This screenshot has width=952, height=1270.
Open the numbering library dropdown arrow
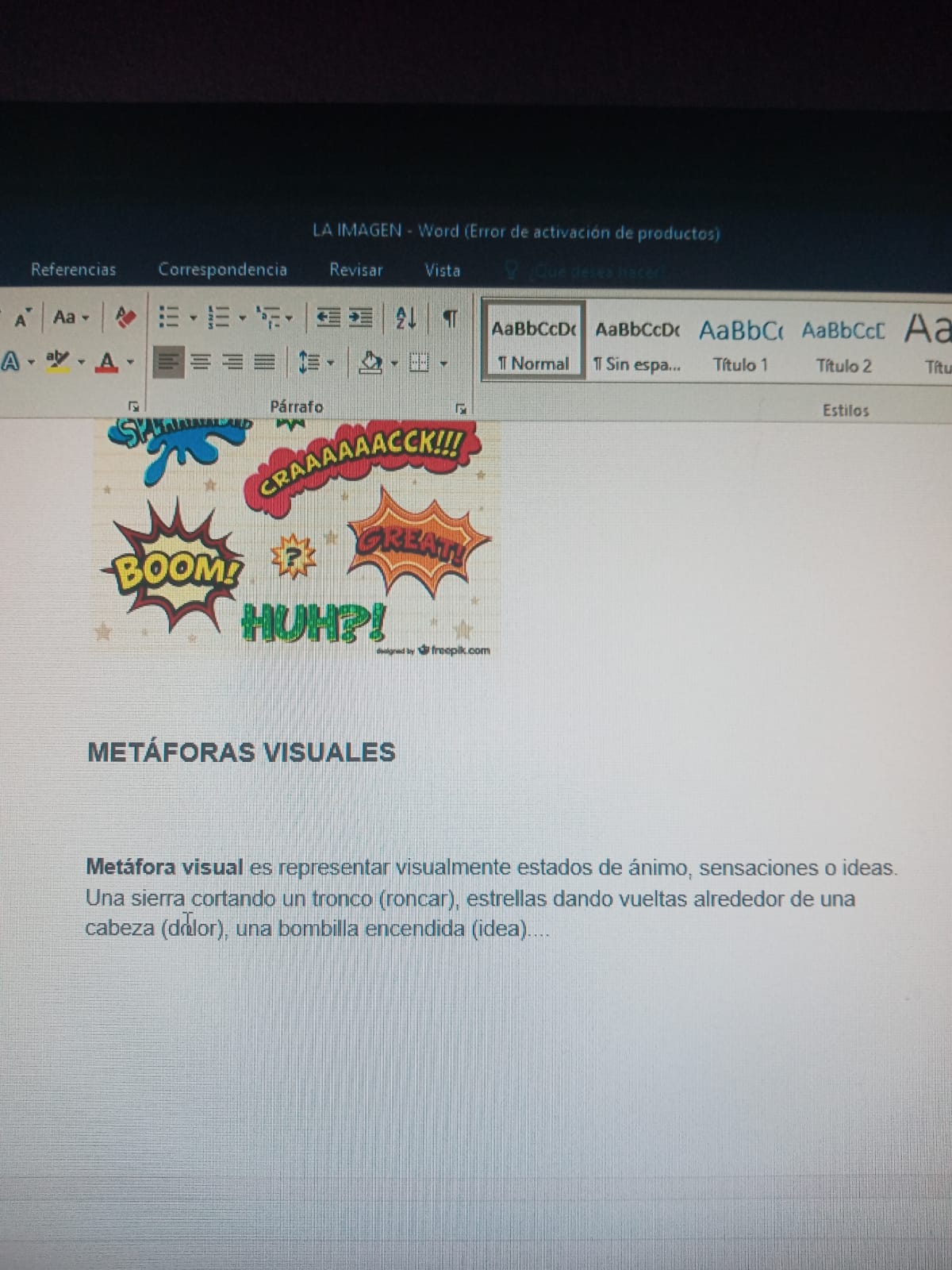click(x=242, y=319)
